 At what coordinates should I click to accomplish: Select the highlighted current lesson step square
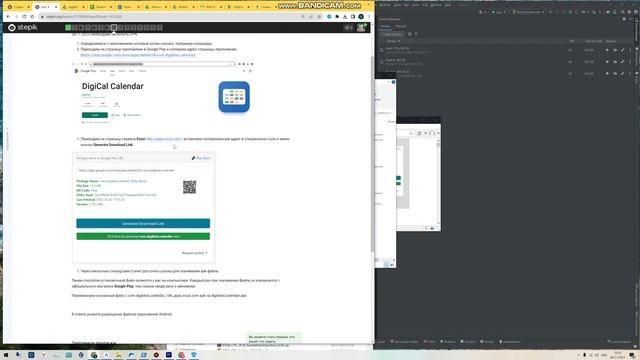[x=114, y=27]
